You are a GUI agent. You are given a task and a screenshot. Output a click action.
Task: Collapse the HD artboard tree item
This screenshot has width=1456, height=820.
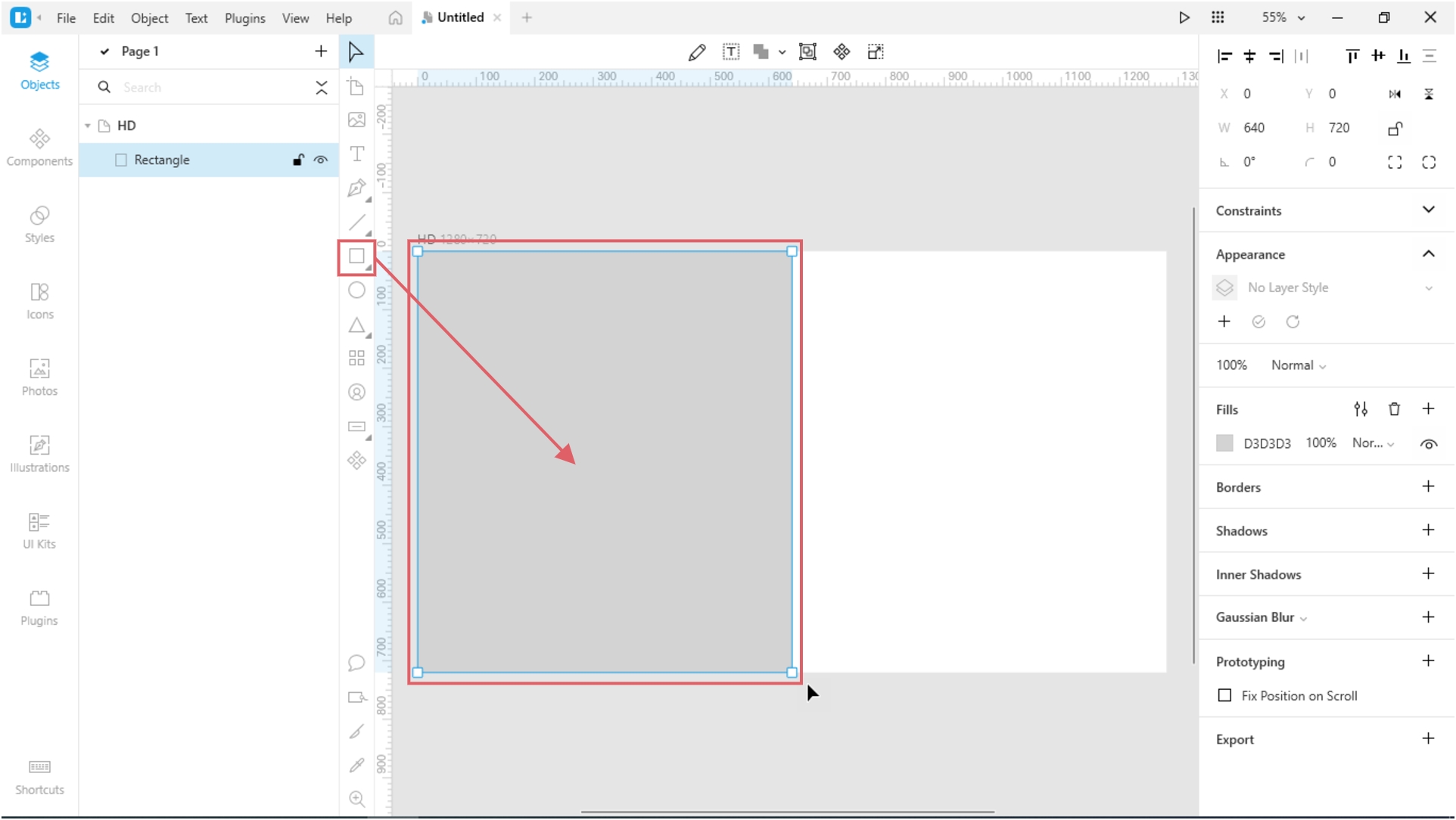click(88, 126)
